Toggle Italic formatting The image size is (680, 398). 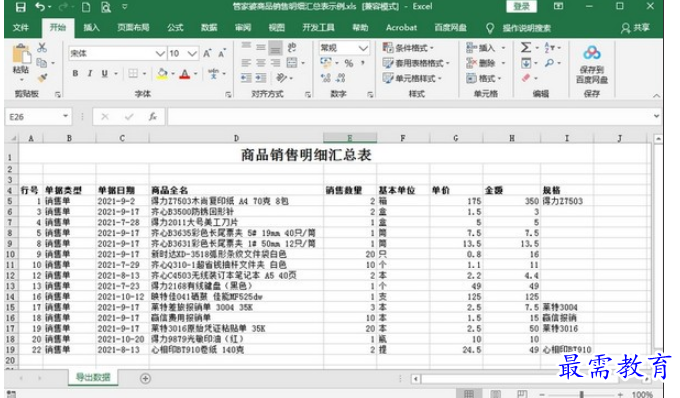pyautogui.click(x=90, y=74)
